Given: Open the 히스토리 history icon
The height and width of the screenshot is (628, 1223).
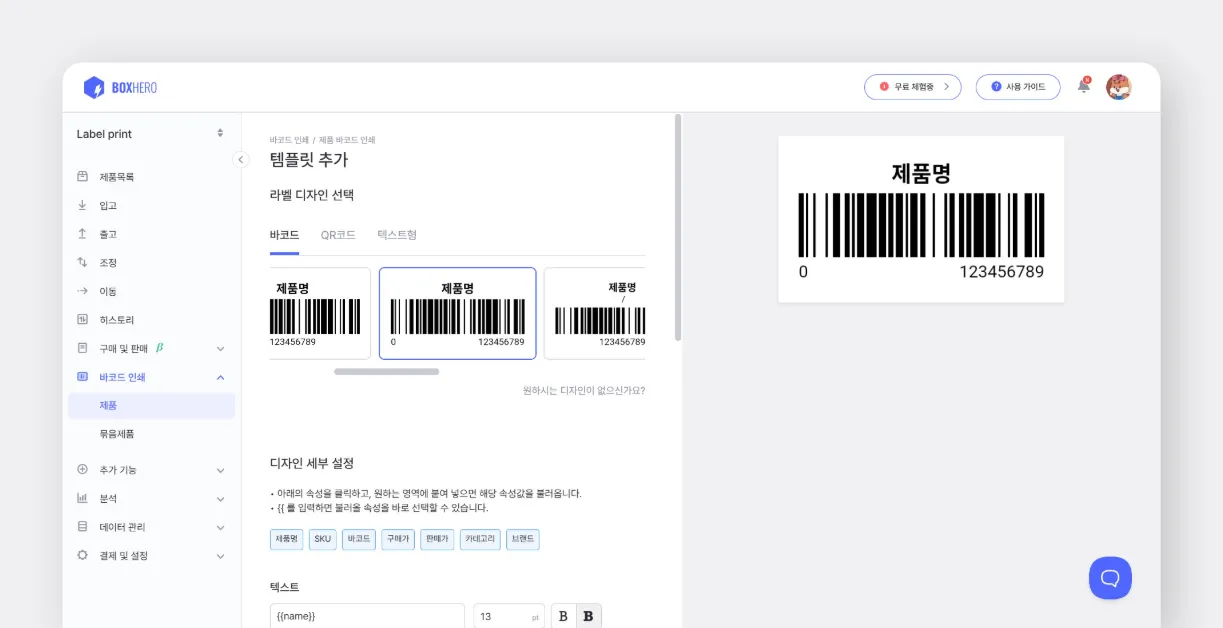Looking at the screenshot, I should pos(81,319).
